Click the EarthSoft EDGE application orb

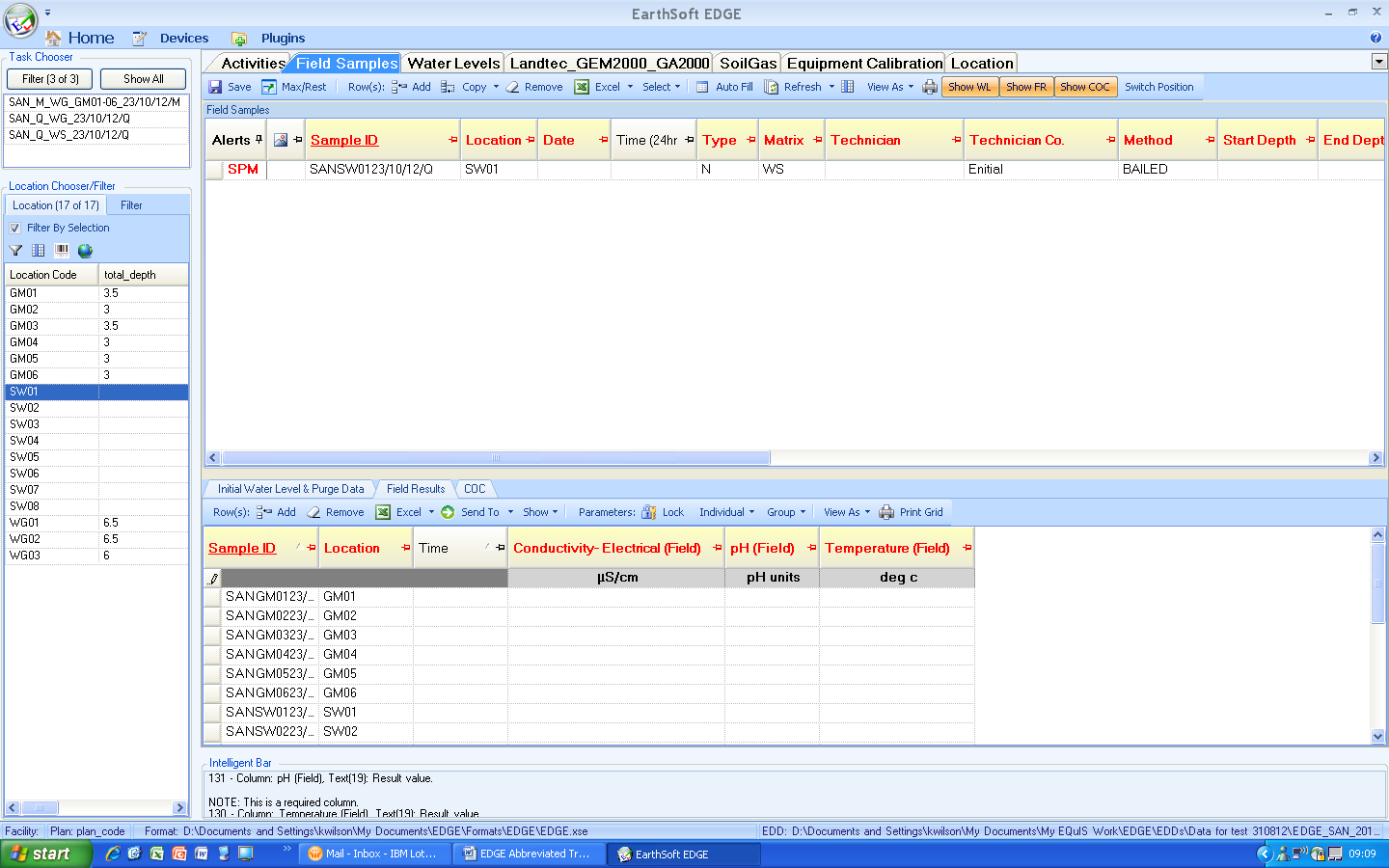coord(20,19)
